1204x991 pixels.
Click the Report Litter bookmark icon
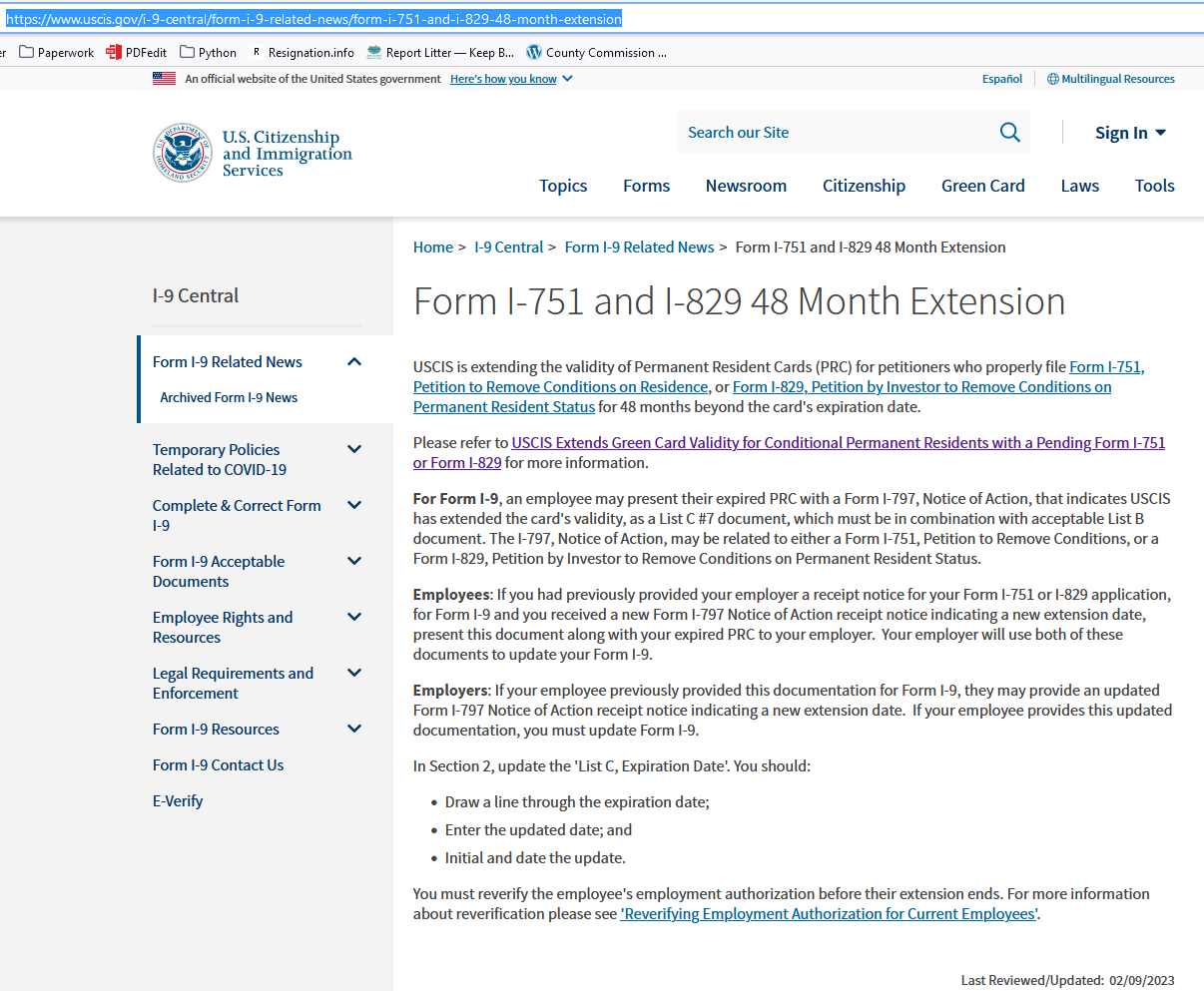(x=374, y=52)
